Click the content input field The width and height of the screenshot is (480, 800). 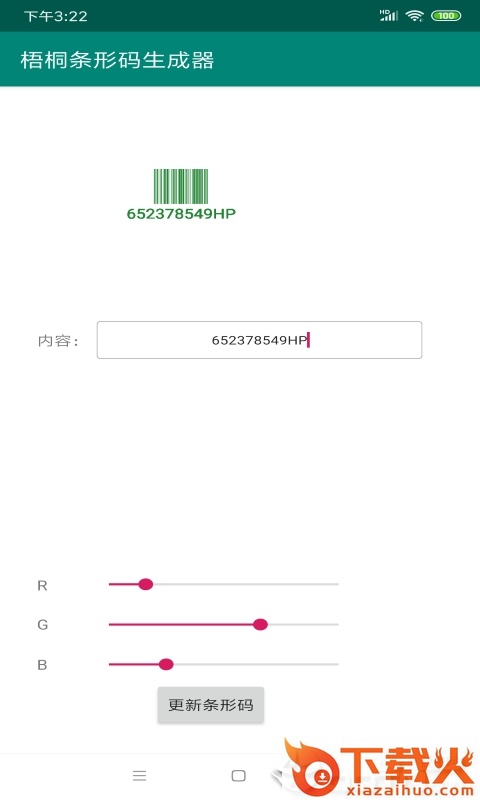click(259, 340)
